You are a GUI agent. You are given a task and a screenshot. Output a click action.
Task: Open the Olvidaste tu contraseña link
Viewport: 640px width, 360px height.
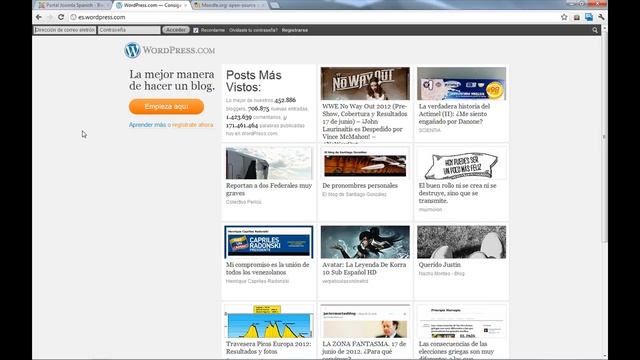pos(253,30)
